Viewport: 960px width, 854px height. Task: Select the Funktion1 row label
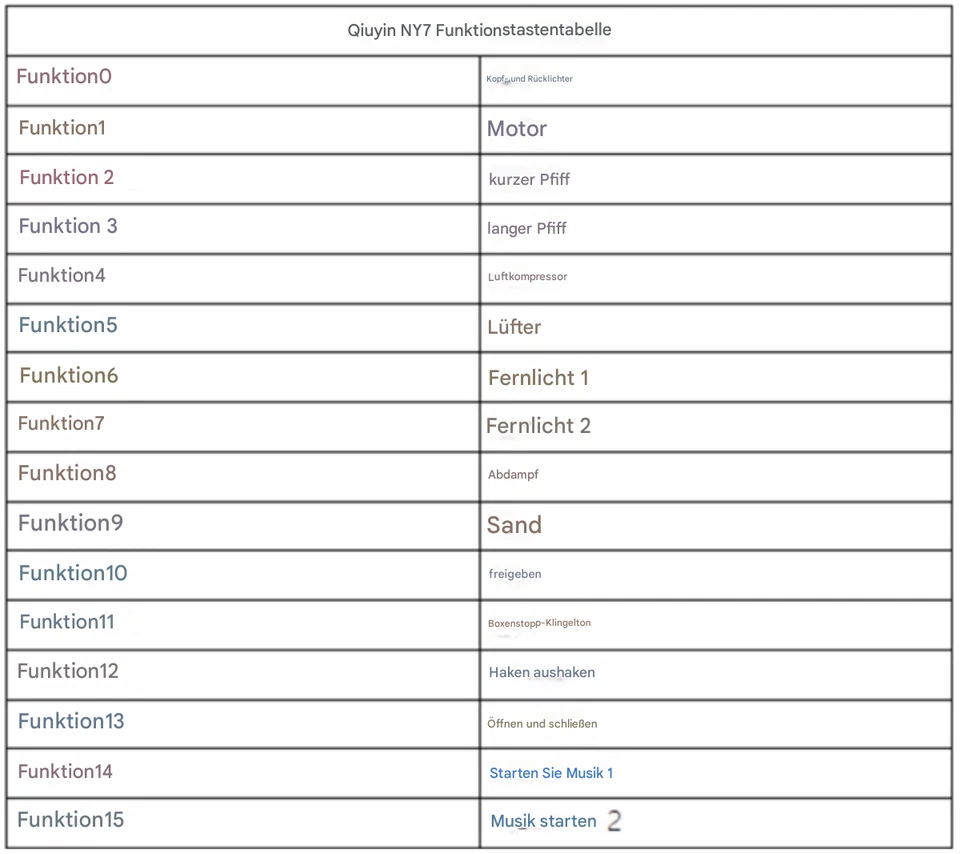62,128
